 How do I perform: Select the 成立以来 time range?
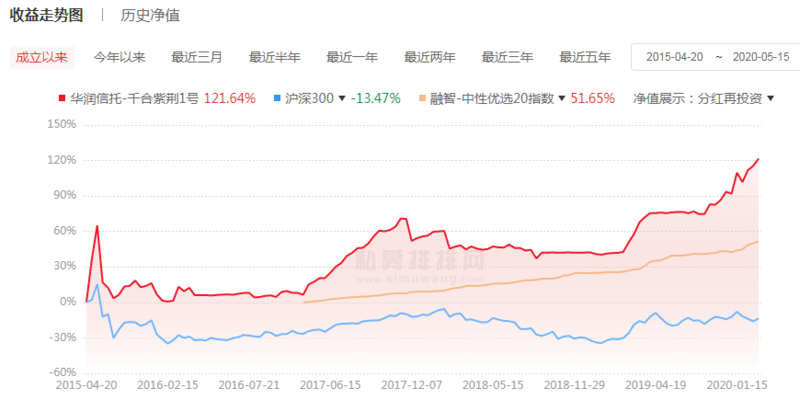pyautogui.click(x=42, y=57)
